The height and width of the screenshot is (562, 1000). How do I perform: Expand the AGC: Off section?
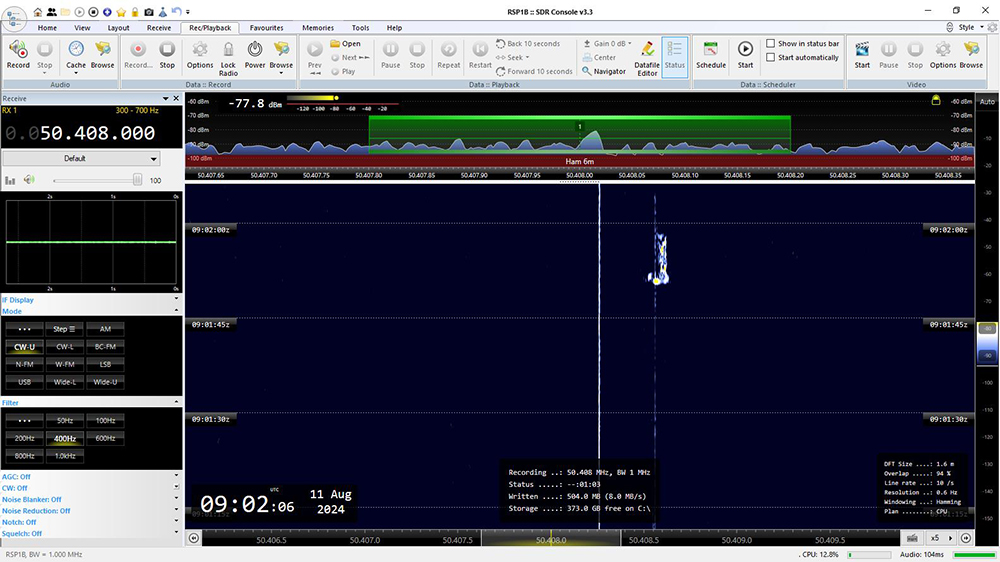point(176,476)
